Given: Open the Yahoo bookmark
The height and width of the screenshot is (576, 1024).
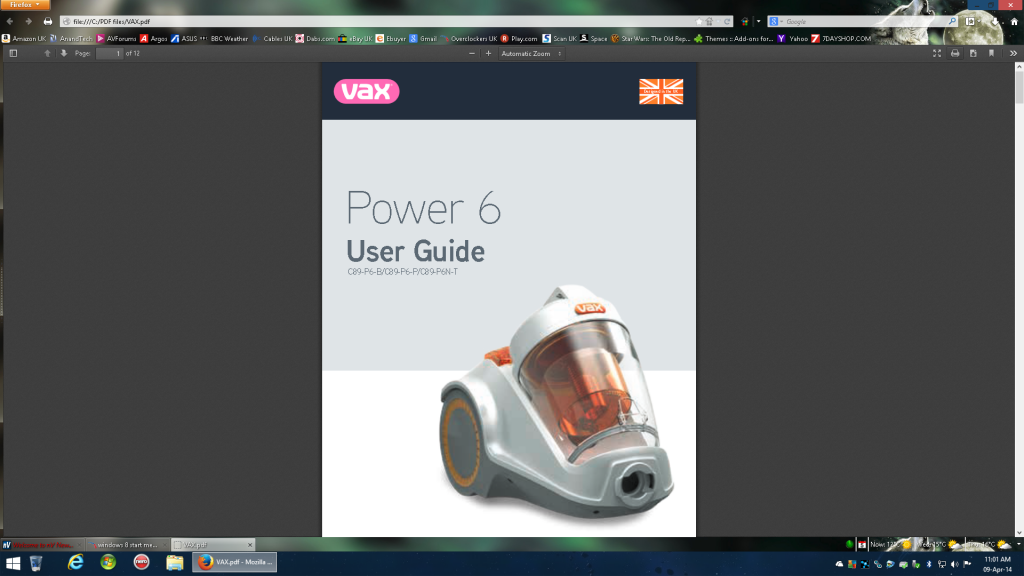Looking at the screenshot, I should coord(793,39).
